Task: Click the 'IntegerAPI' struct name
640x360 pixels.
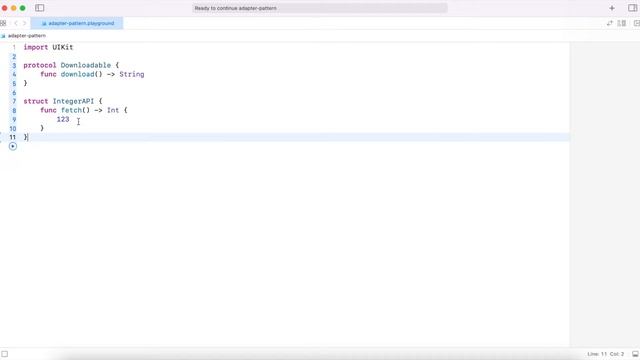Action: [x=73, y=101]
